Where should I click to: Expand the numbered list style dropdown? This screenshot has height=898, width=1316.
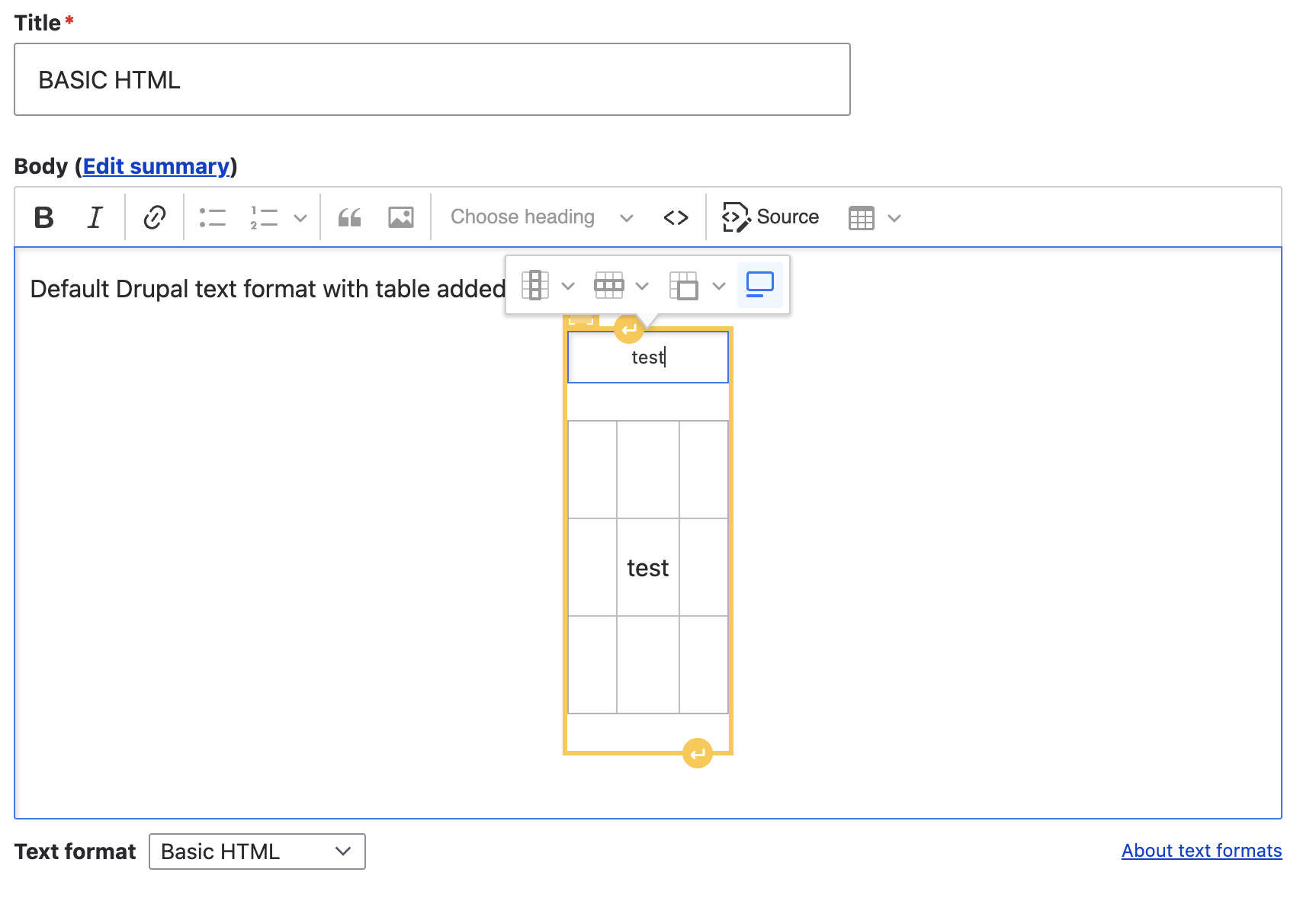click(301, 217)
